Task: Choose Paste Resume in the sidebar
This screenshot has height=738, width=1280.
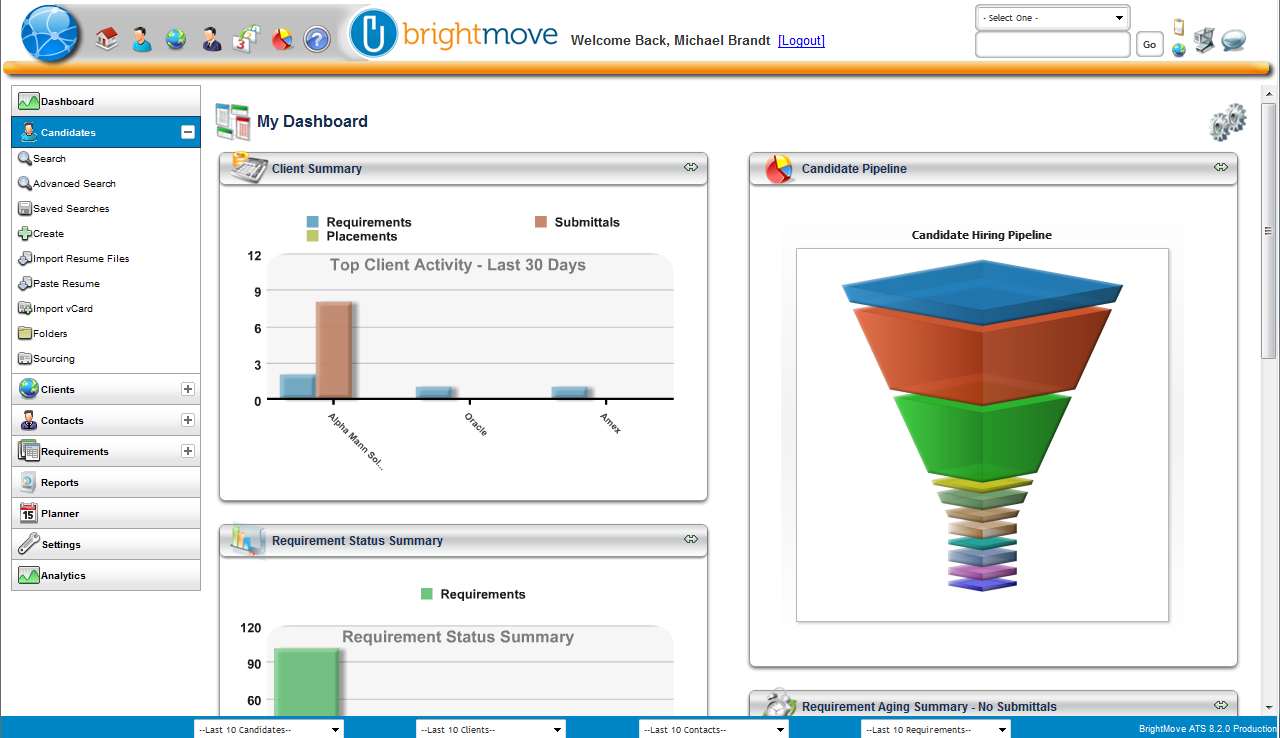Action: pyautogui.click(x=66, y=284)
